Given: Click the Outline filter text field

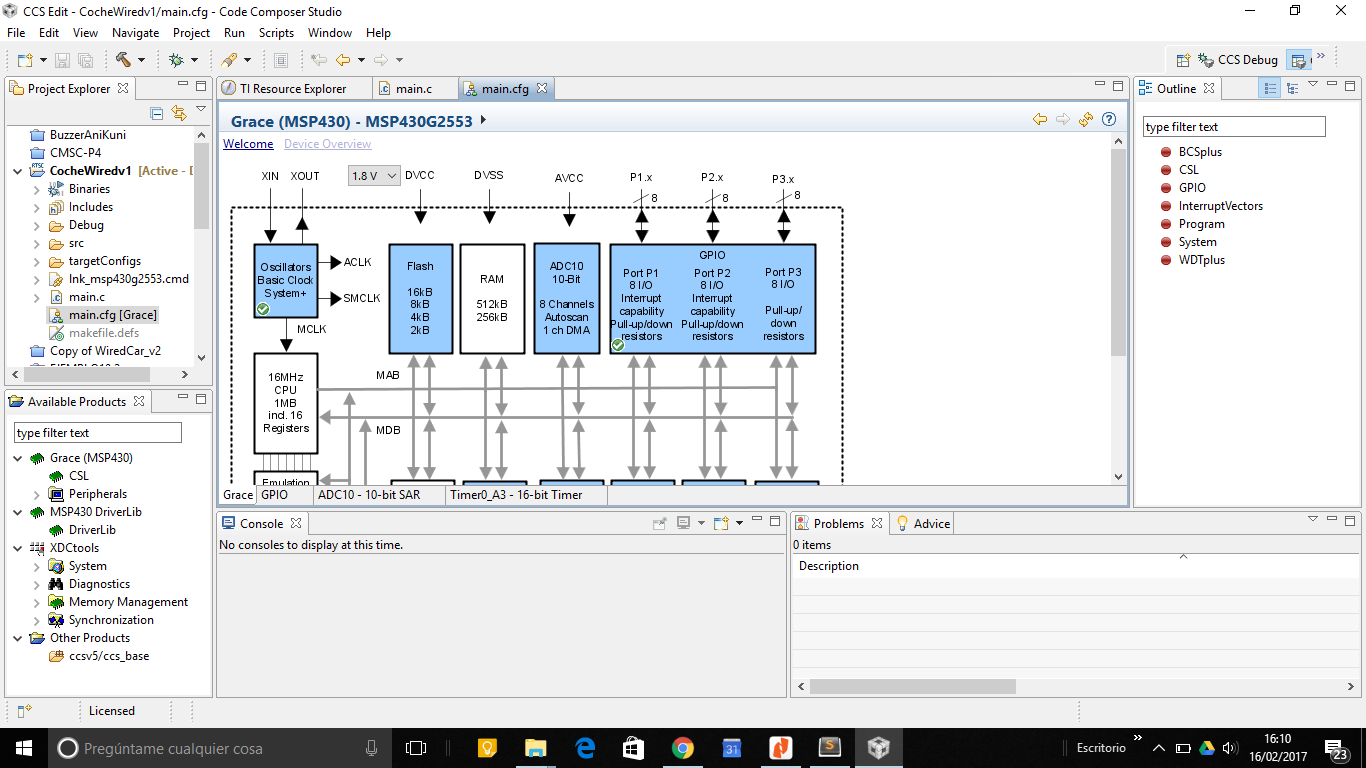Looking at the screenshot, I should click(x=1233, y=126).
